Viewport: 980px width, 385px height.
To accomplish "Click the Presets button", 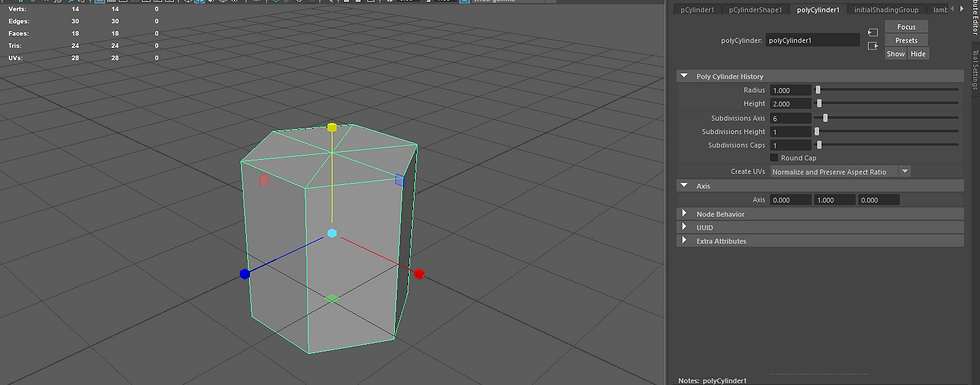I will click(906, 40).
